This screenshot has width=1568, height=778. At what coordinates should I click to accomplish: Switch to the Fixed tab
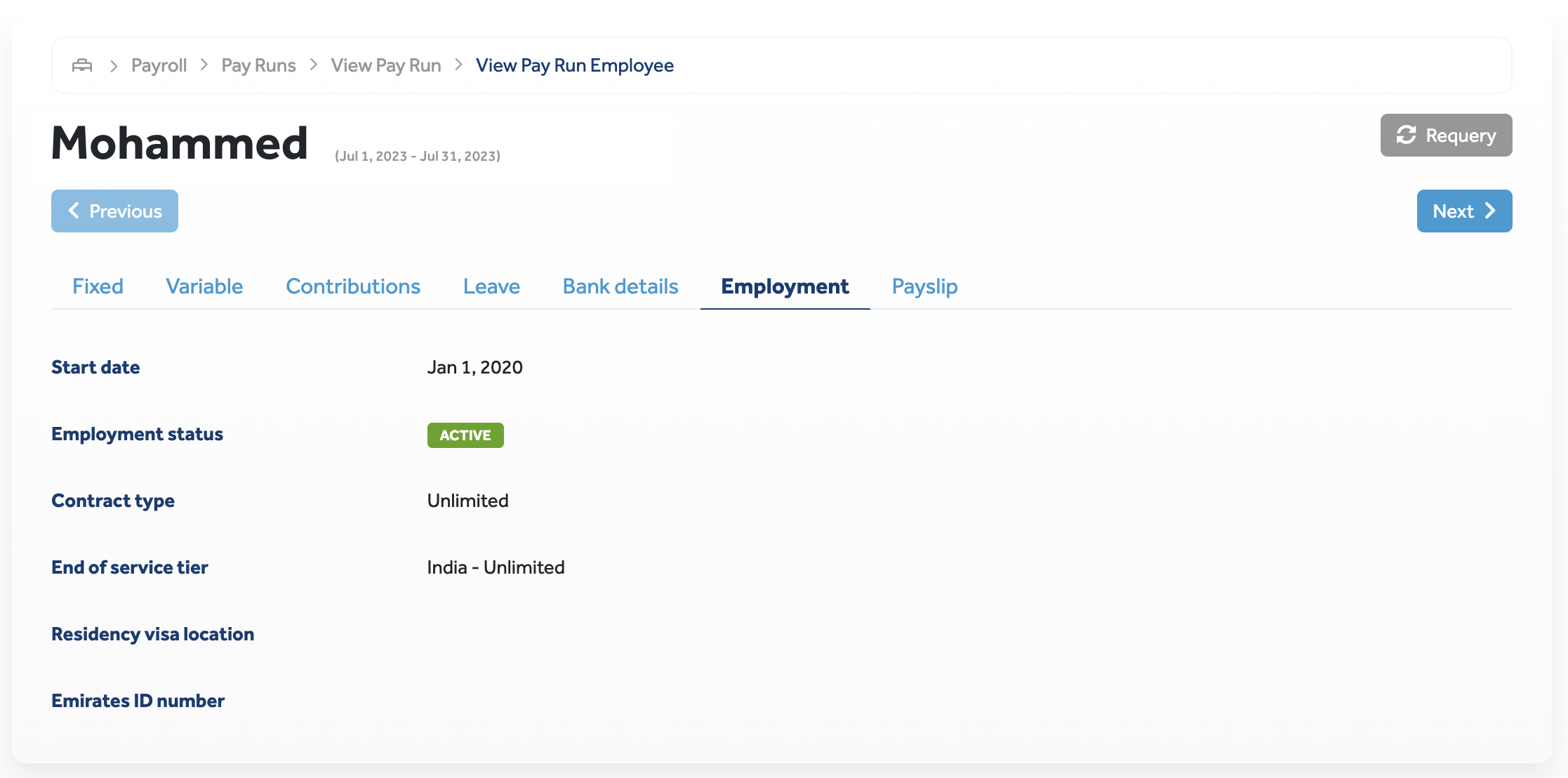pyautogui.click(x=98, y=286)
